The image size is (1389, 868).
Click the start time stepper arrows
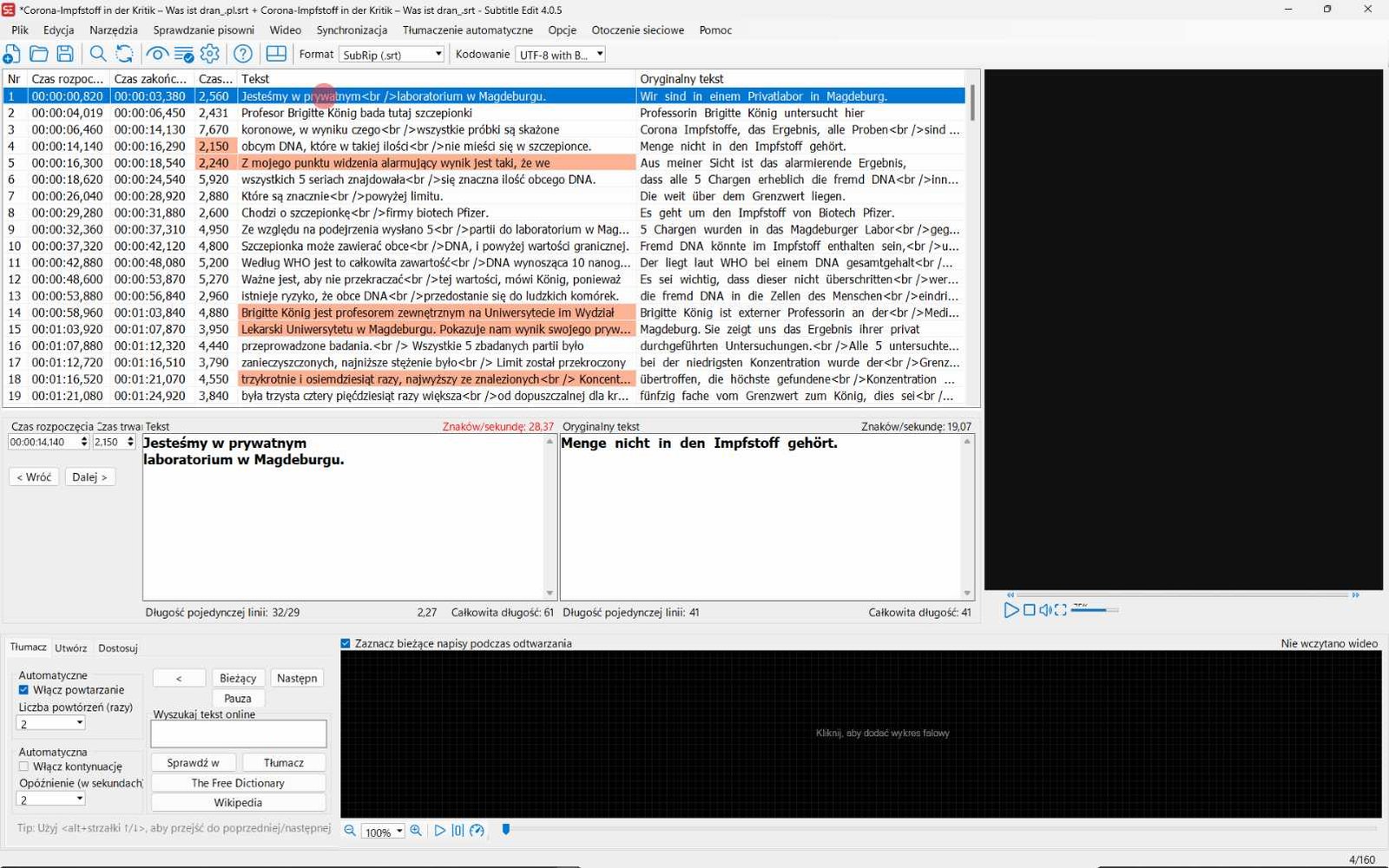pyautogui.click(x=84, y=442)
